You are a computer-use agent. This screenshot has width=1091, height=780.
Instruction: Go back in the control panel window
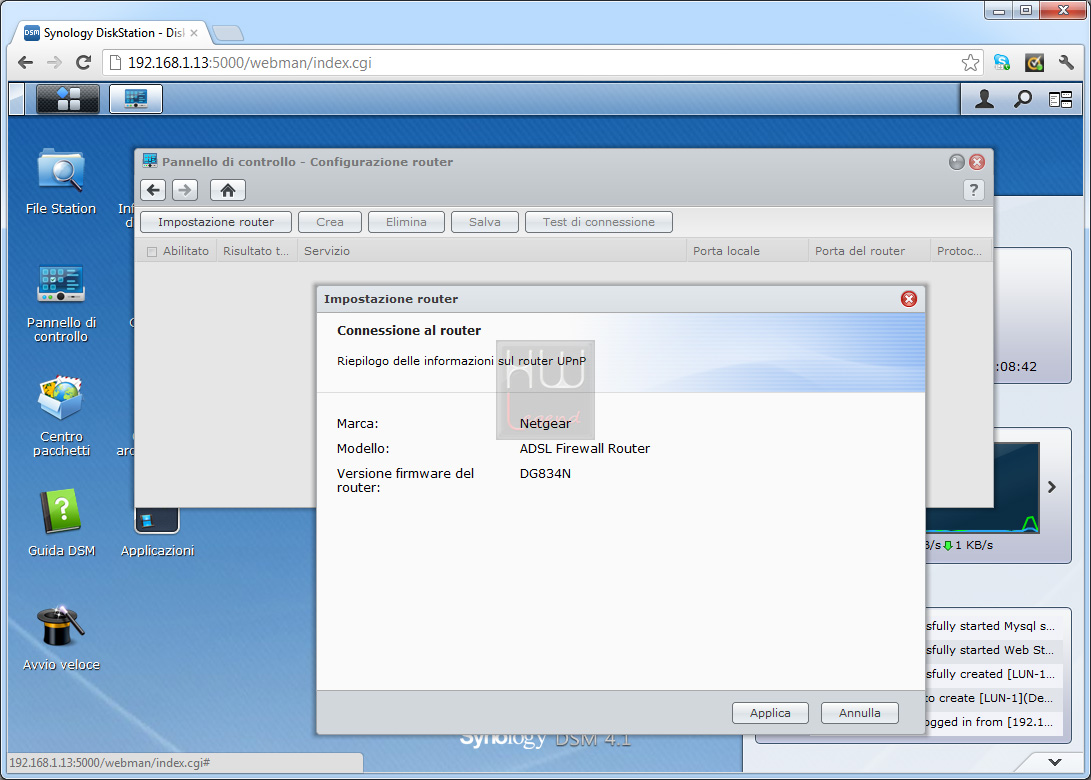click(x=153, y=190)
